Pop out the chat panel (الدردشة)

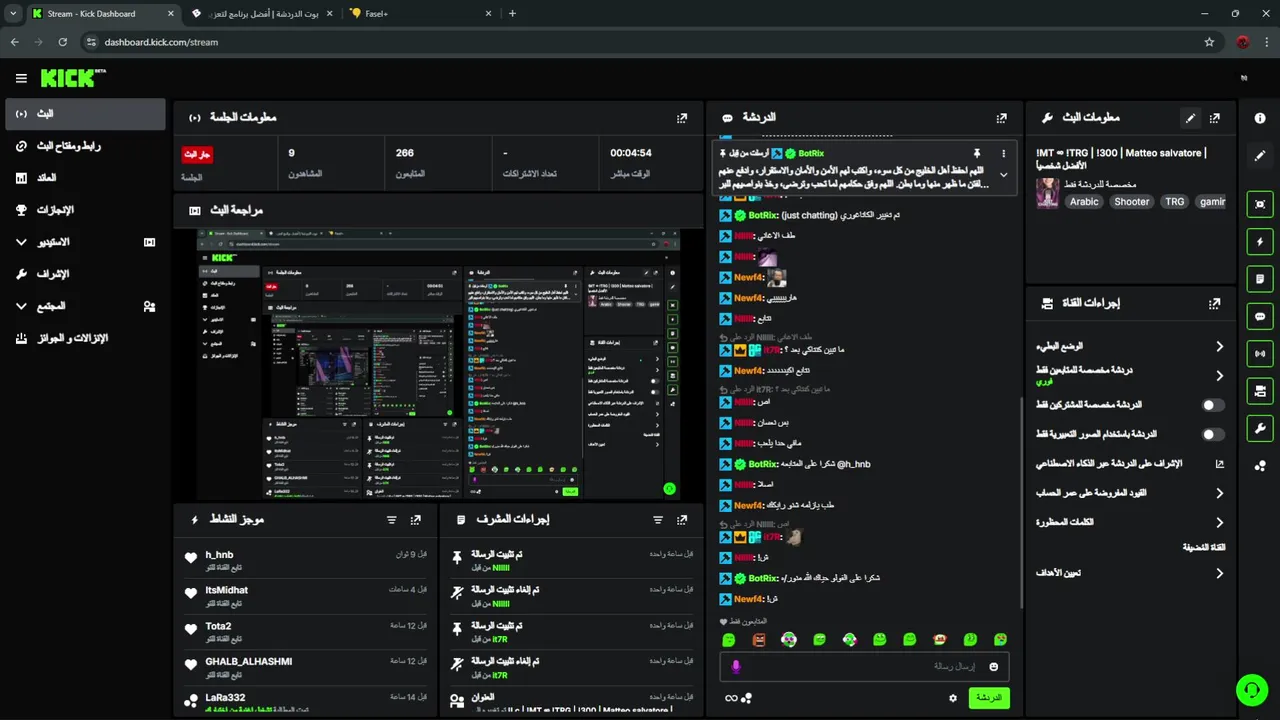pos(1001,117)
